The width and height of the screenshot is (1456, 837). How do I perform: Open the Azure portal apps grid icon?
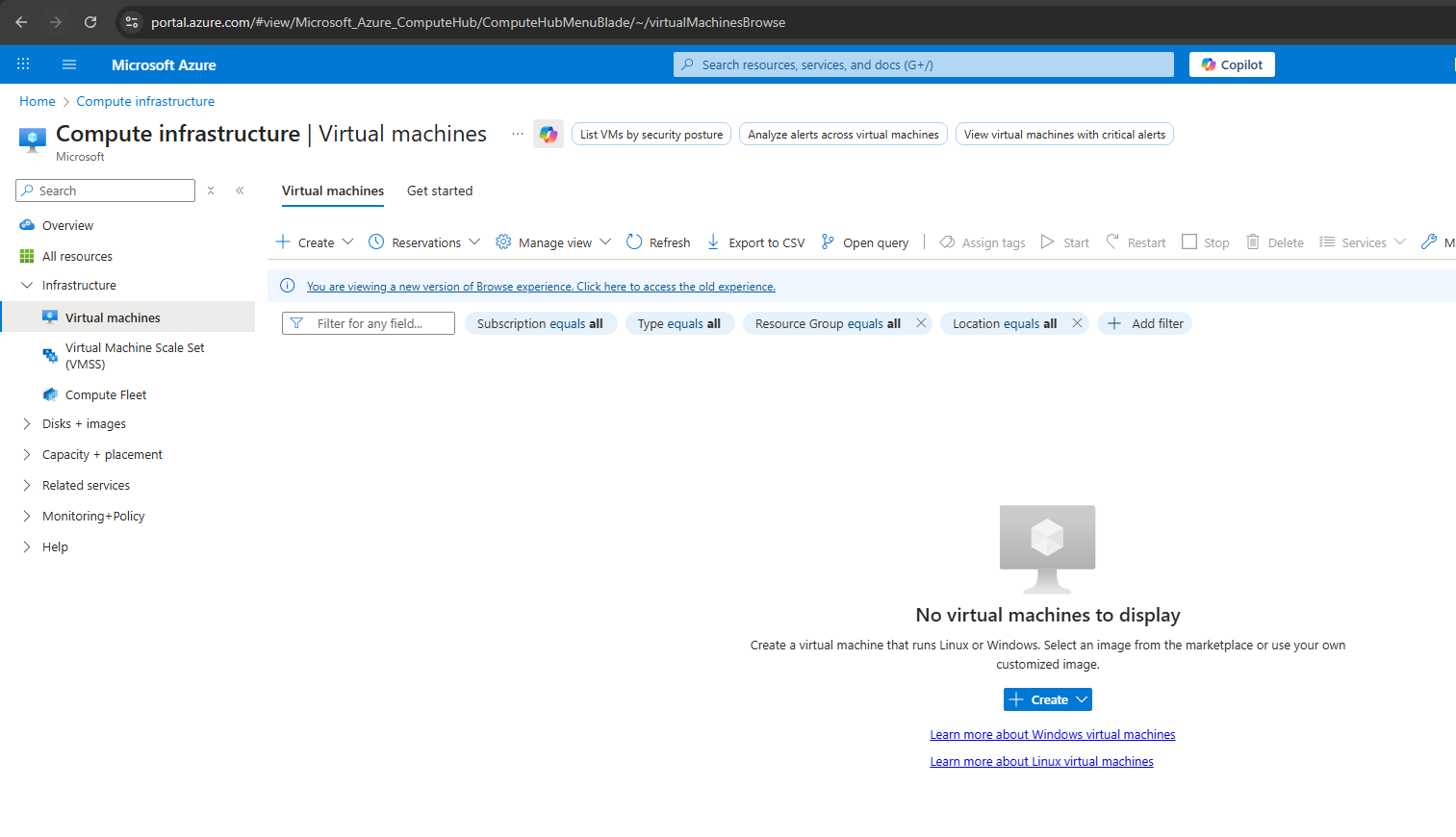[23, 64]
